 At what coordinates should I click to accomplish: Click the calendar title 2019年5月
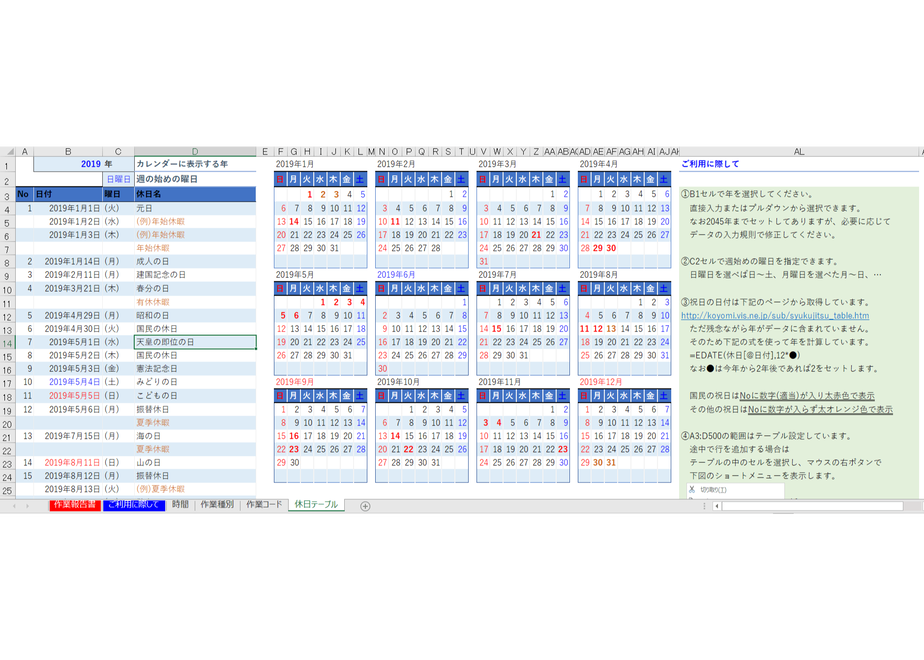pos(295,275)
